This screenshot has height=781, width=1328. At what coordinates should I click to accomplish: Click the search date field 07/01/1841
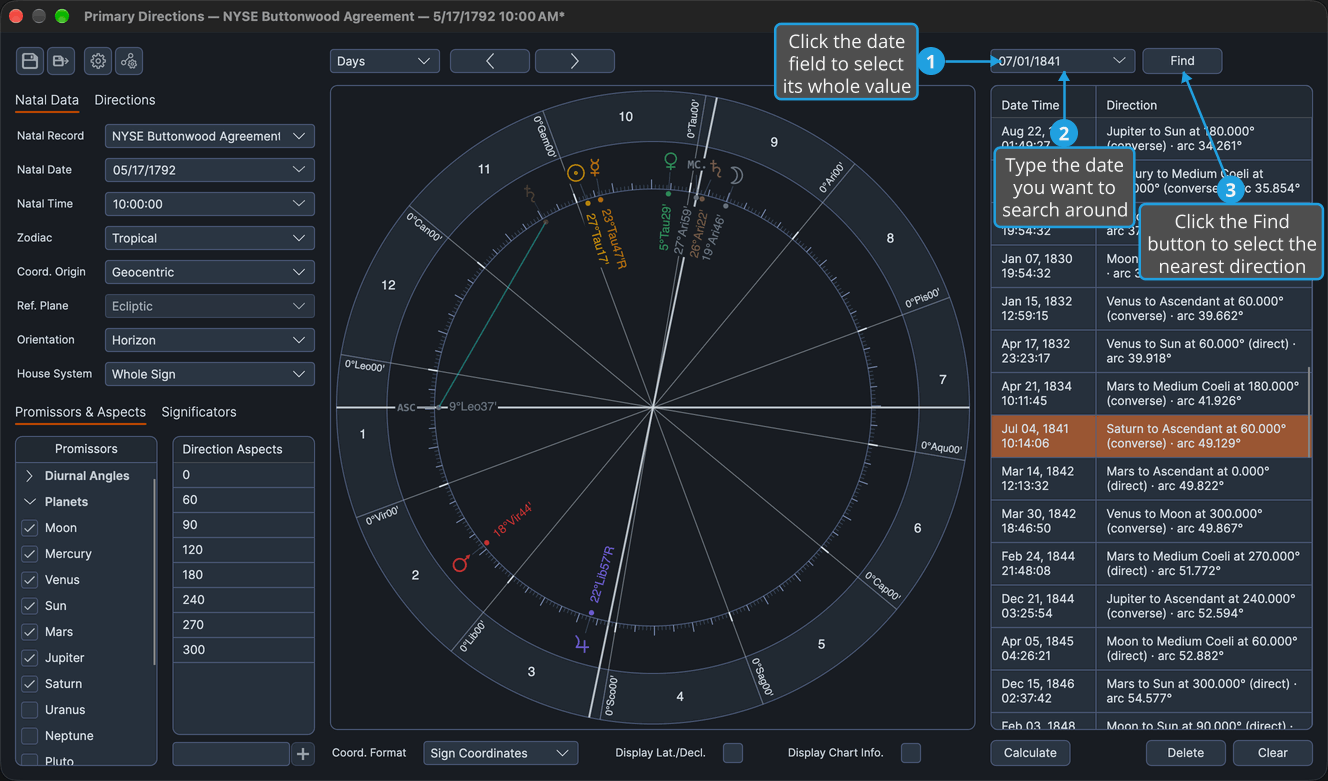[x=1063, y=61]
